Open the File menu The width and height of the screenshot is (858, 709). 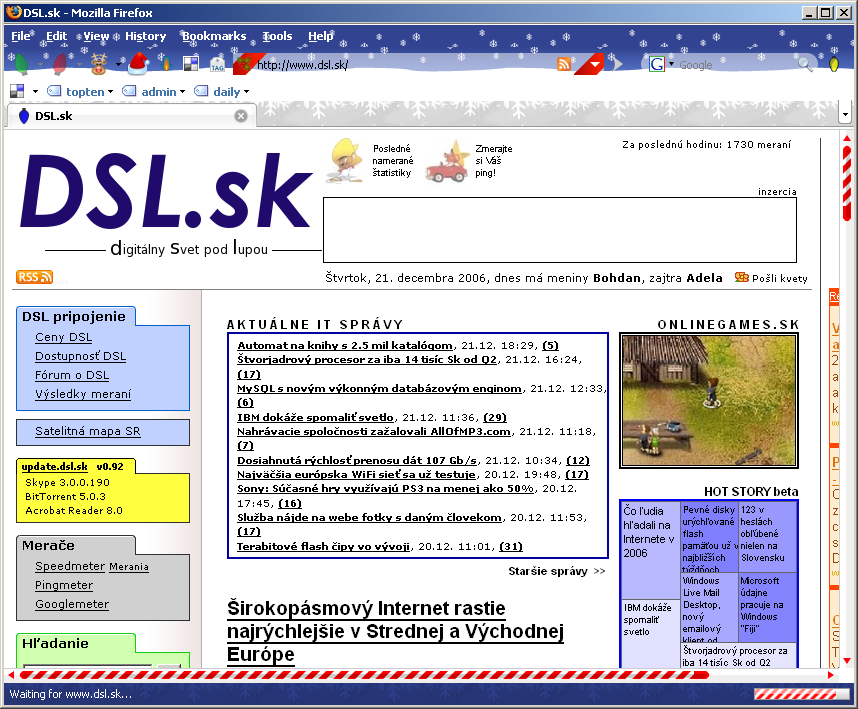[x=21, y=36]
